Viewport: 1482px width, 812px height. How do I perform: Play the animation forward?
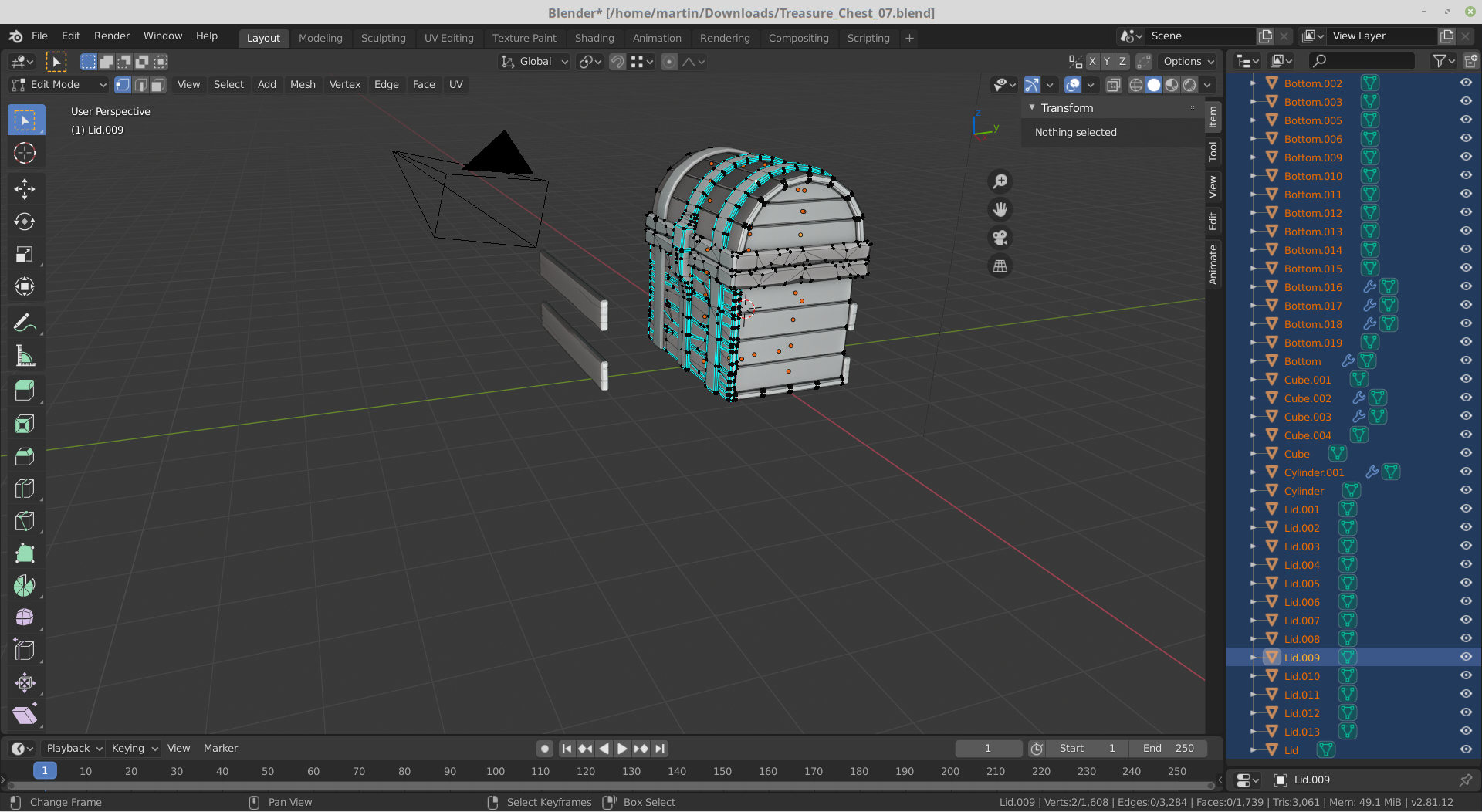[x=622, y=749]
